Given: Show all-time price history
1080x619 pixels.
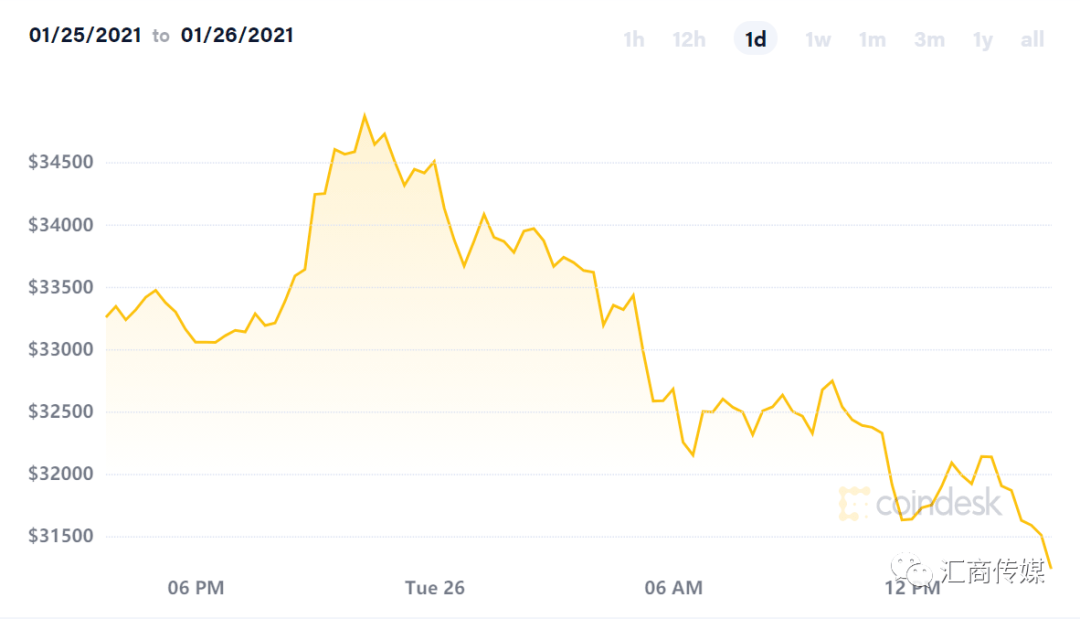Looking at the screenshot, I should [1032, 39].
